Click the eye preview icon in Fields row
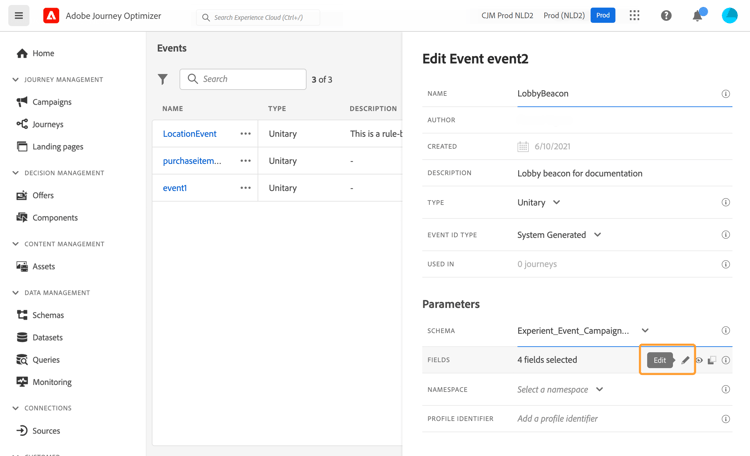Screen dimensions: 750x456 coord(699,360)
